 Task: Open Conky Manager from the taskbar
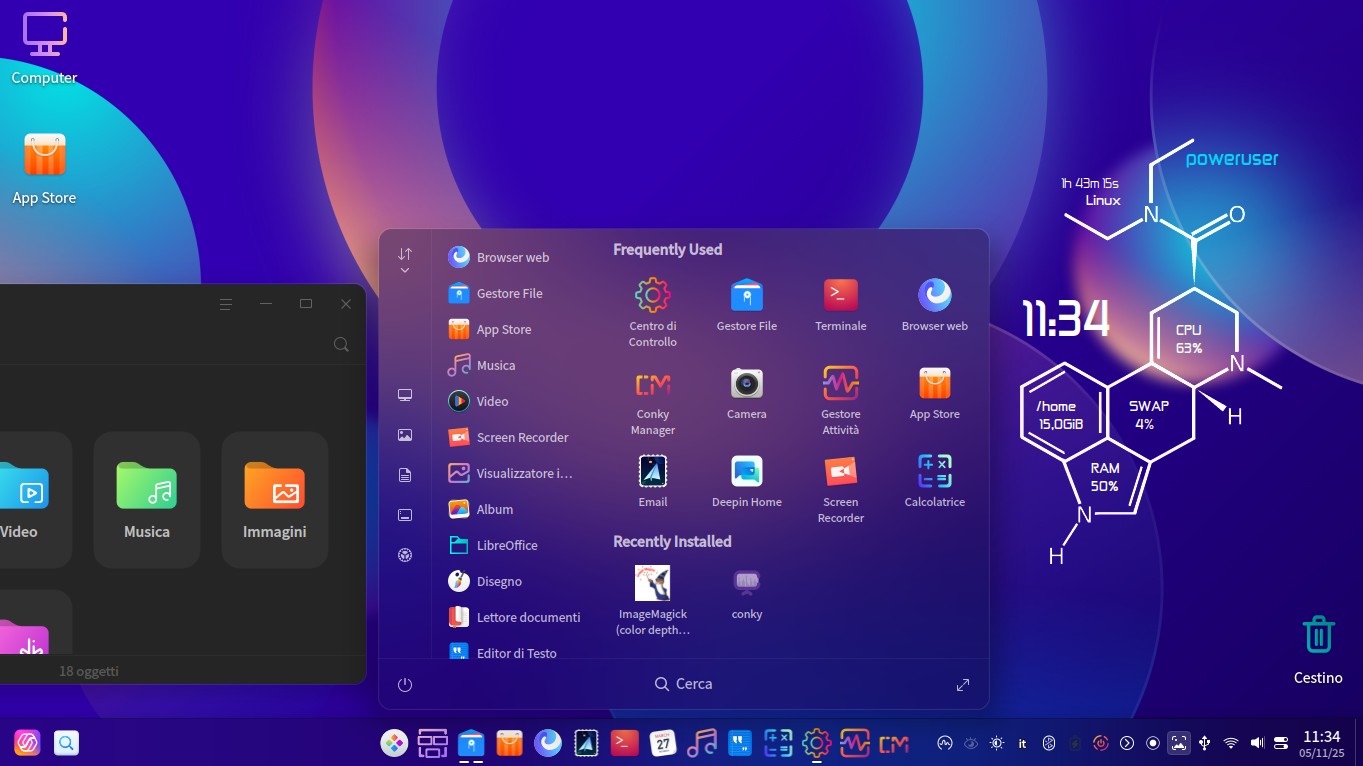click(894, 743)
